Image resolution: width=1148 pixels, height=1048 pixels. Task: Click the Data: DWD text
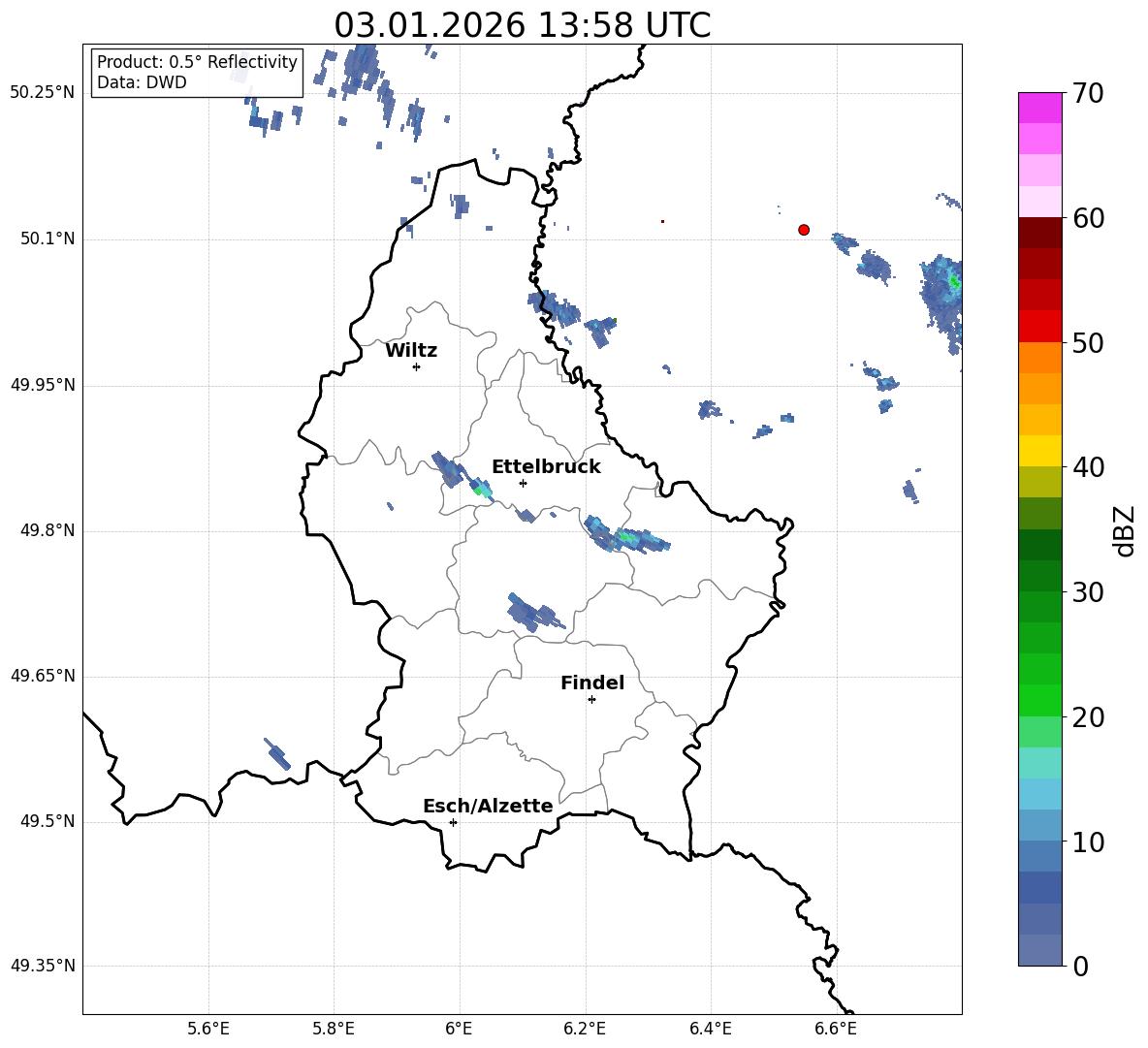(x=142, y=82)
